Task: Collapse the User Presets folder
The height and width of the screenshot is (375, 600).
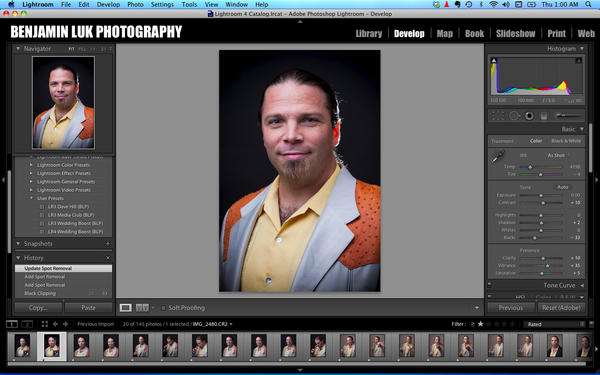Action: (31, 198)
